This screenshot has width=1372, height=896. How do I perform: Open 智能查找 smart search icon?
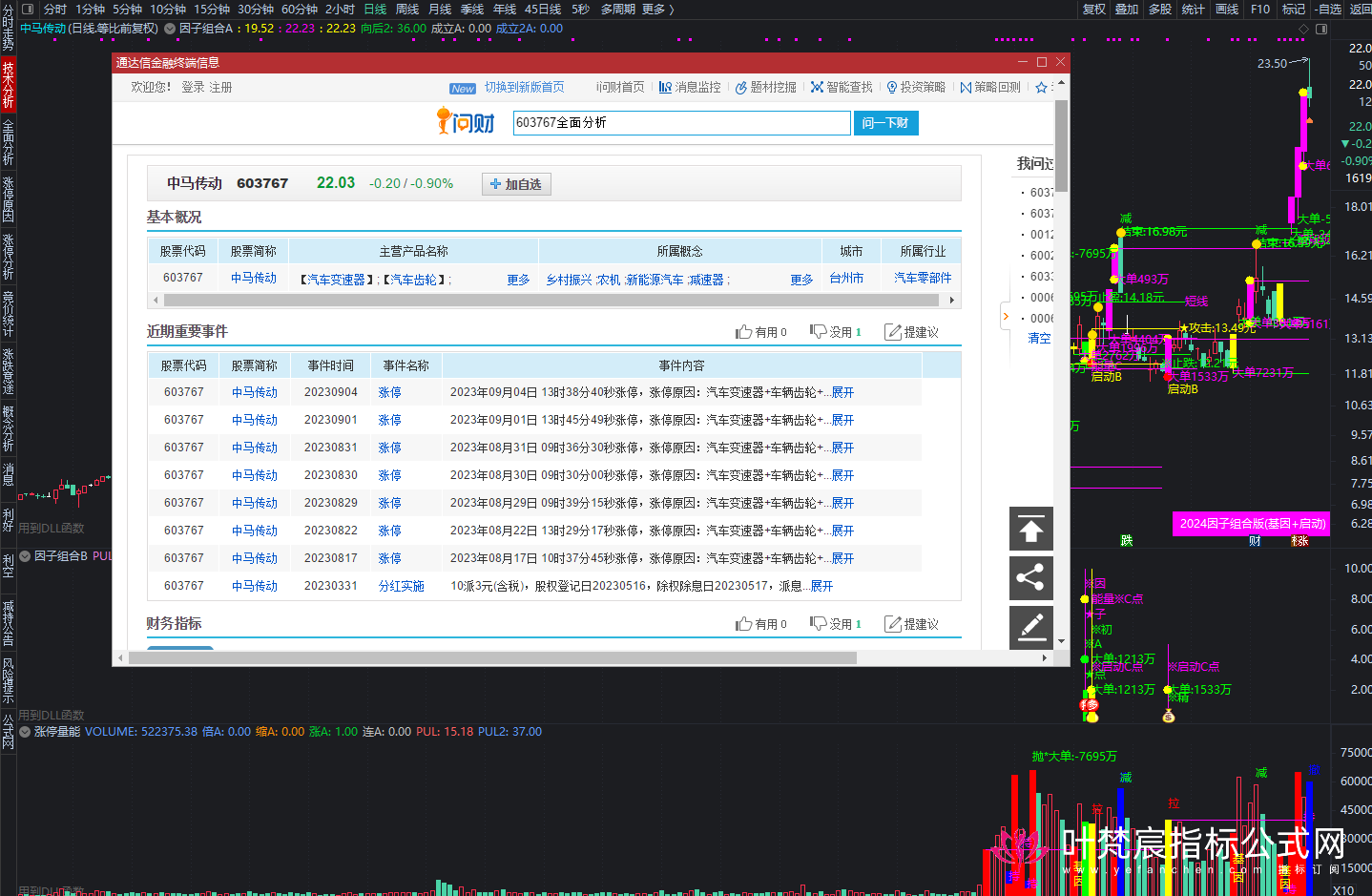pos(817,87)
